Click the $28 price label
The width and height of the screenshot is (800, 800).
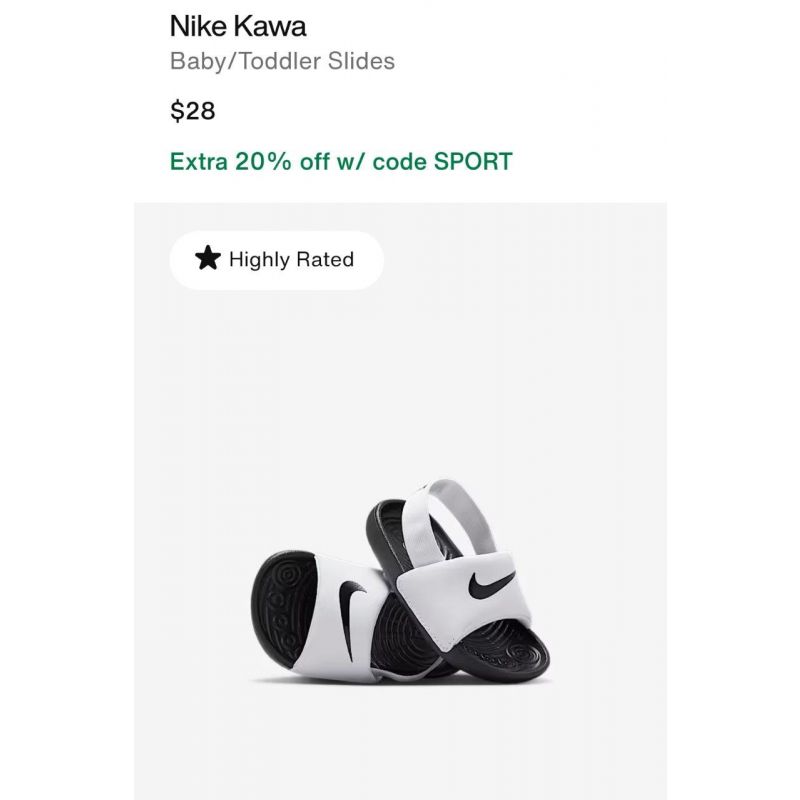193,111
